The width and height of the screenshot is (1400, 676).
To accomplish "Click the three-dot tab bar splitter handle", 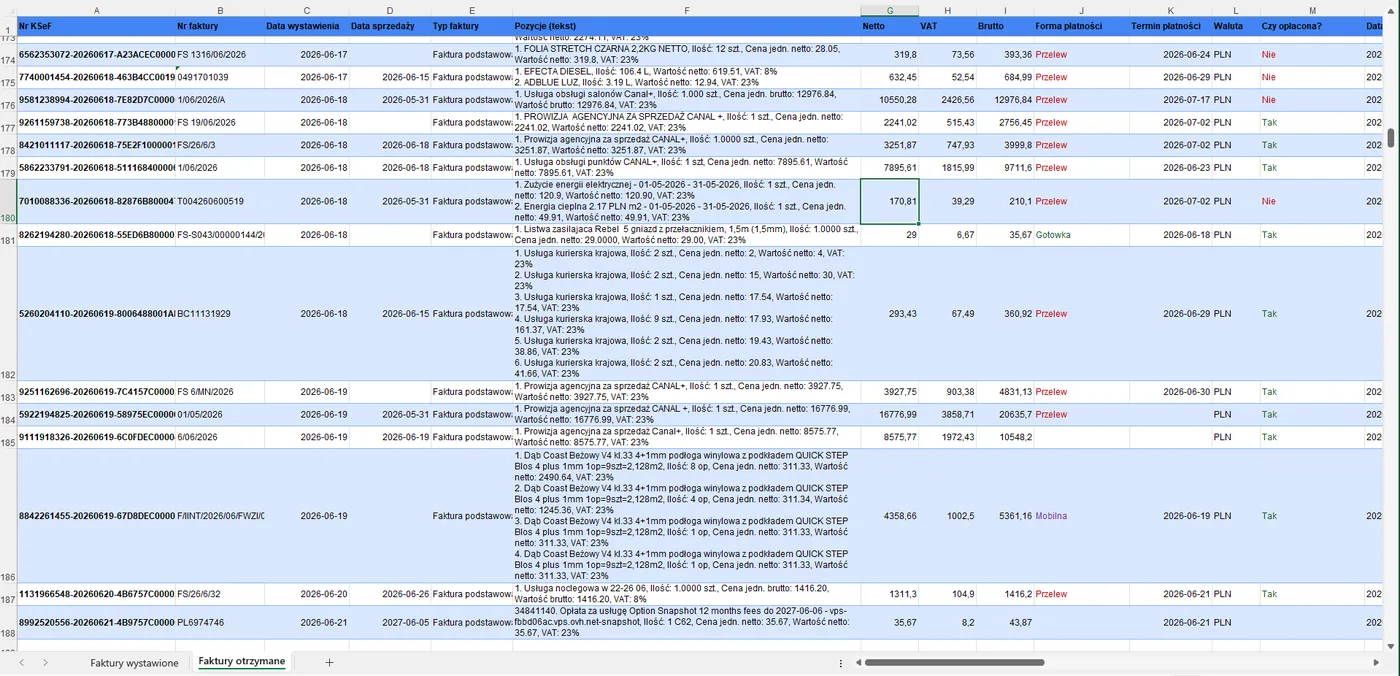I will coord(840,663).
